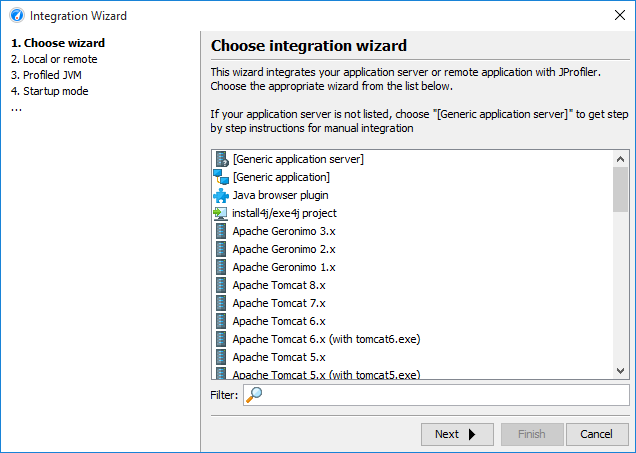Click the magnifier icon in the filter box
Screen dimensions: 636x453
(x=254, y=395)
